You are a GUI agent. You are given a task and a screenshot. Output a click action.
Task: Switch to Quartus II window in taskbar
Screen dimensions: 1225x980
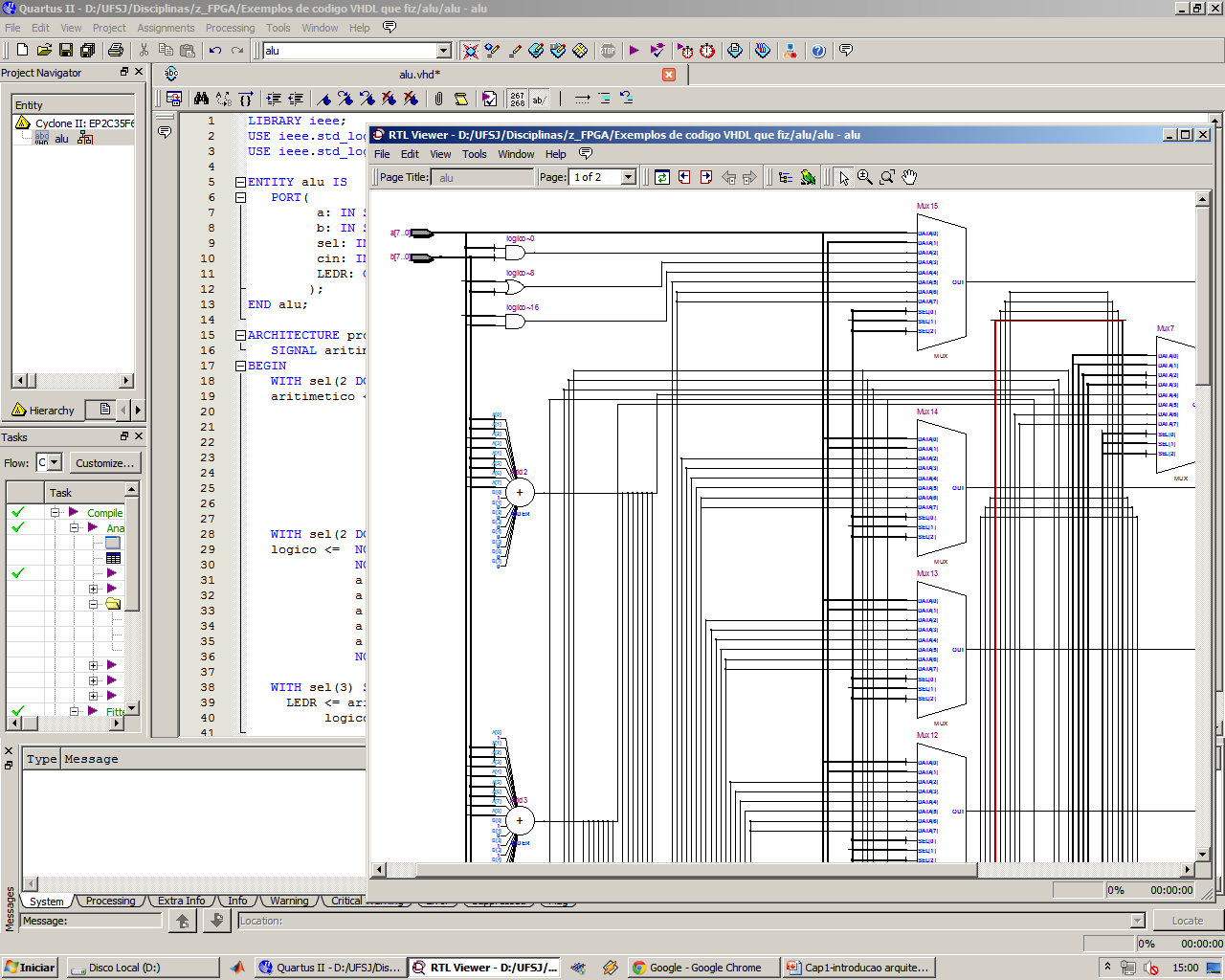tap(330, 968)
